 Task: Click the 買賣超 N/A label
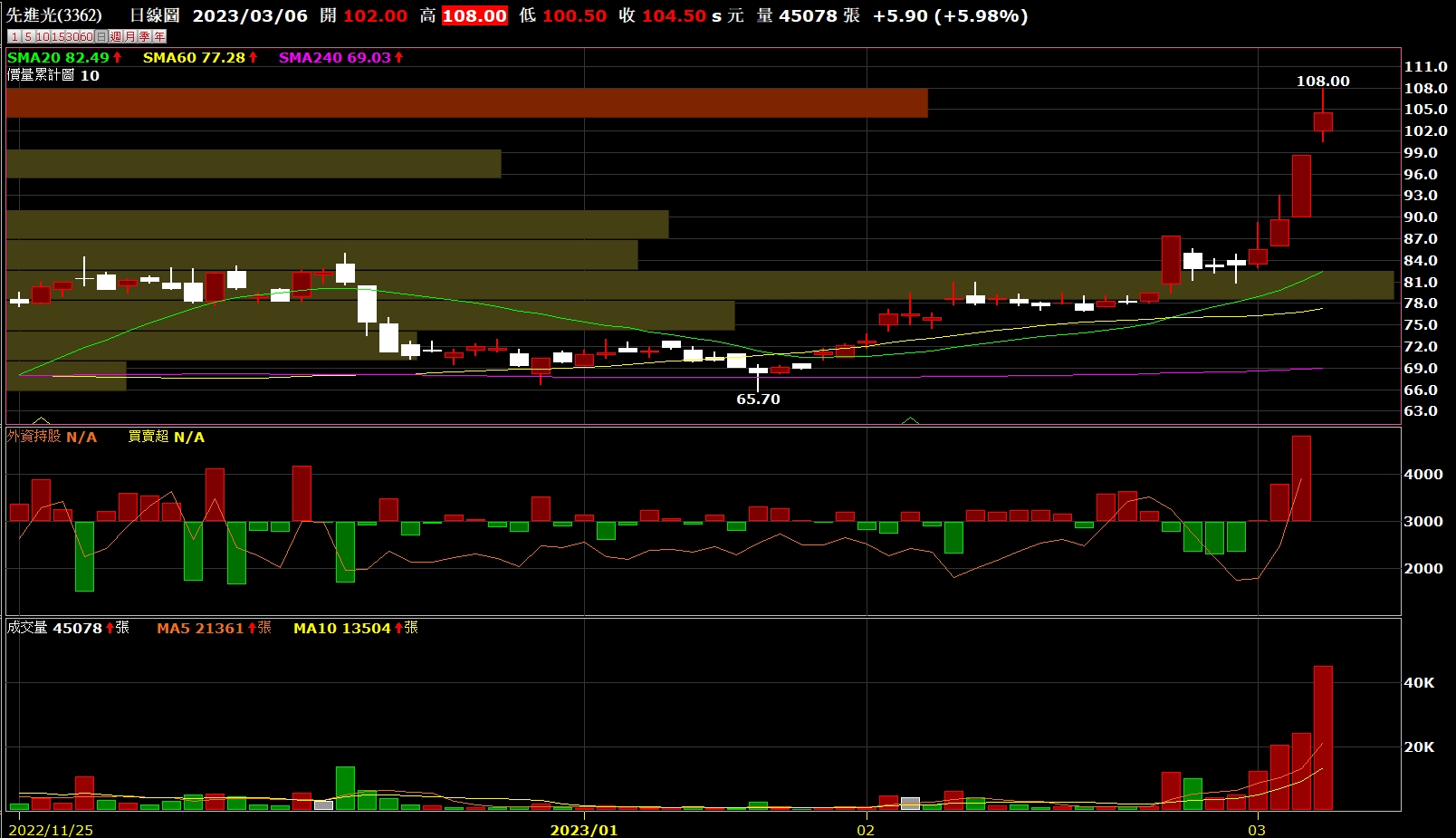(x=166, y=437)
